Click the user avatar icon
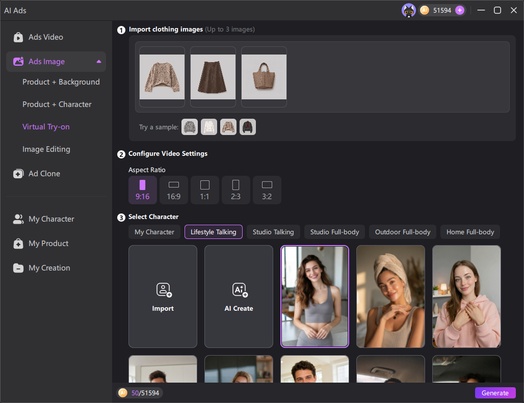The image size is (524, 403). pos(408,10)
